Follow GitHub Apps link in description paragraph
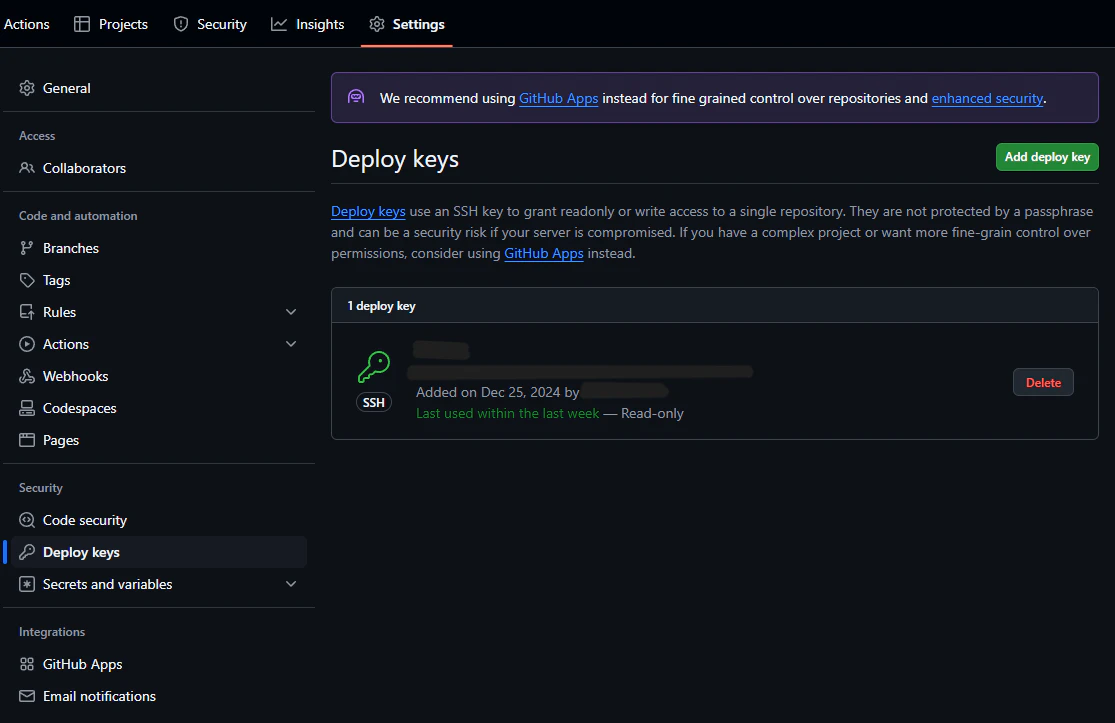Screen dimensions: 1115x723 pyautogui.click(x=543, y=253)
